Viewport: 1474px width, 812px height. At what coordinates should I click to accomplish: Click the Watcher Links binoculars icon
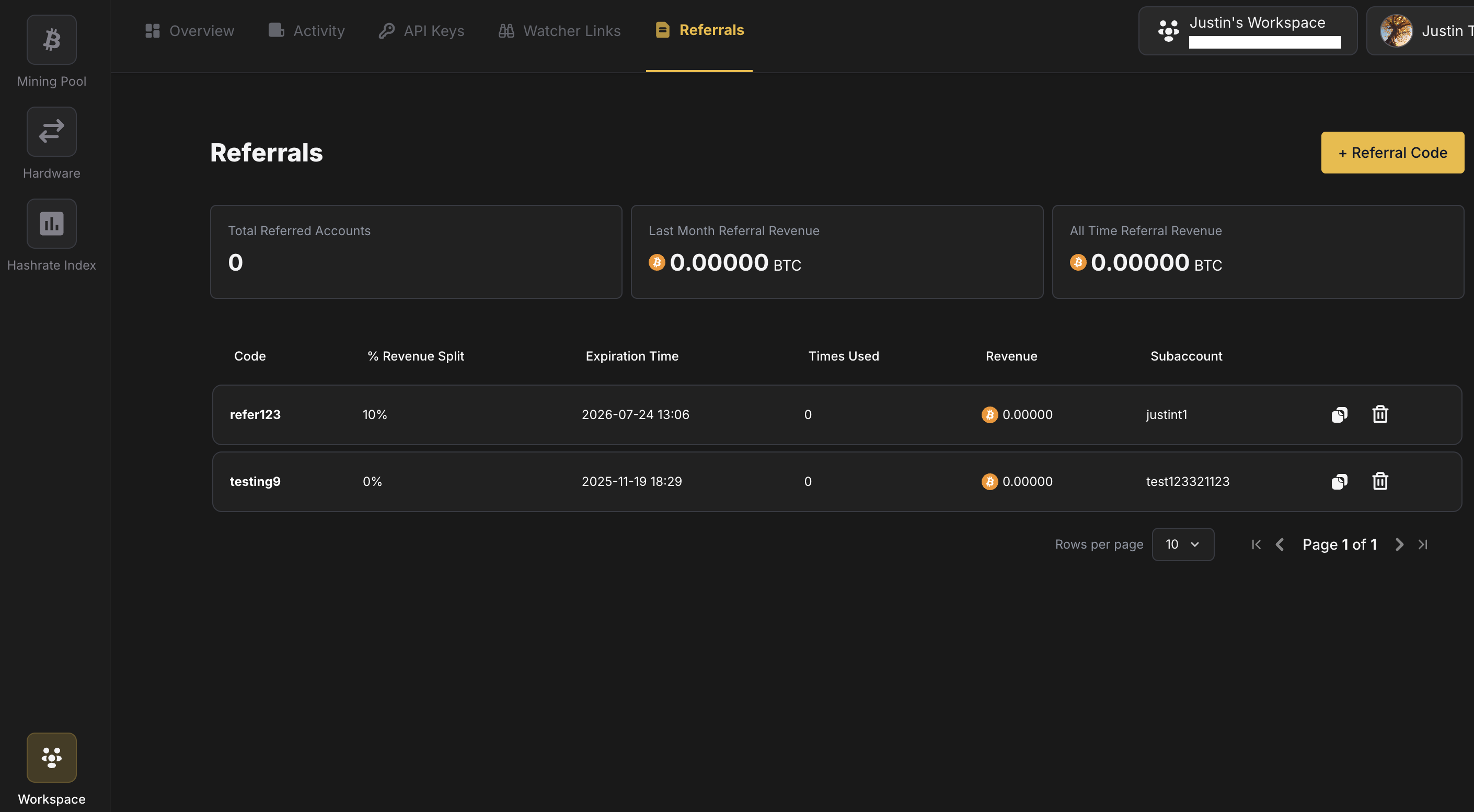click(x=506, y=31)
